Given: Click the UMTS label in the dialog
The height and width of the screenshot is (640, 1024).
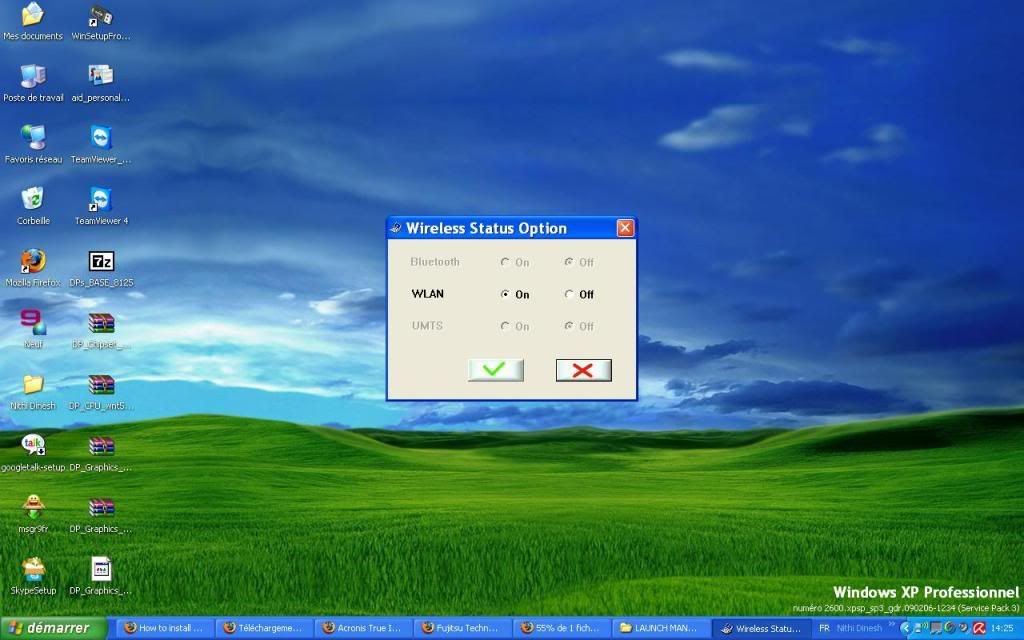Looking at the screenshot, I should (x=427, y=325).
